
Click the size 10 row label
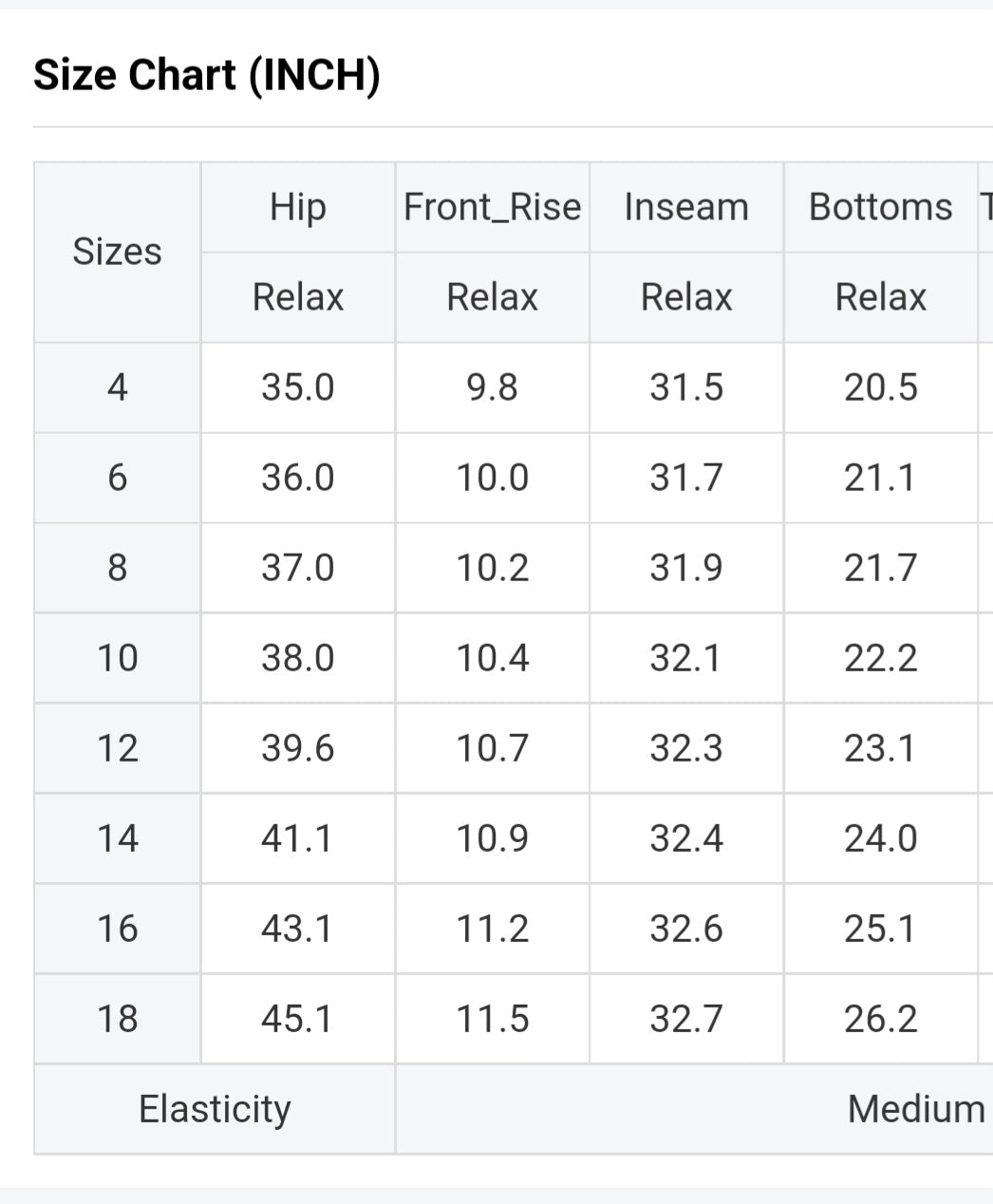(117, 658)
